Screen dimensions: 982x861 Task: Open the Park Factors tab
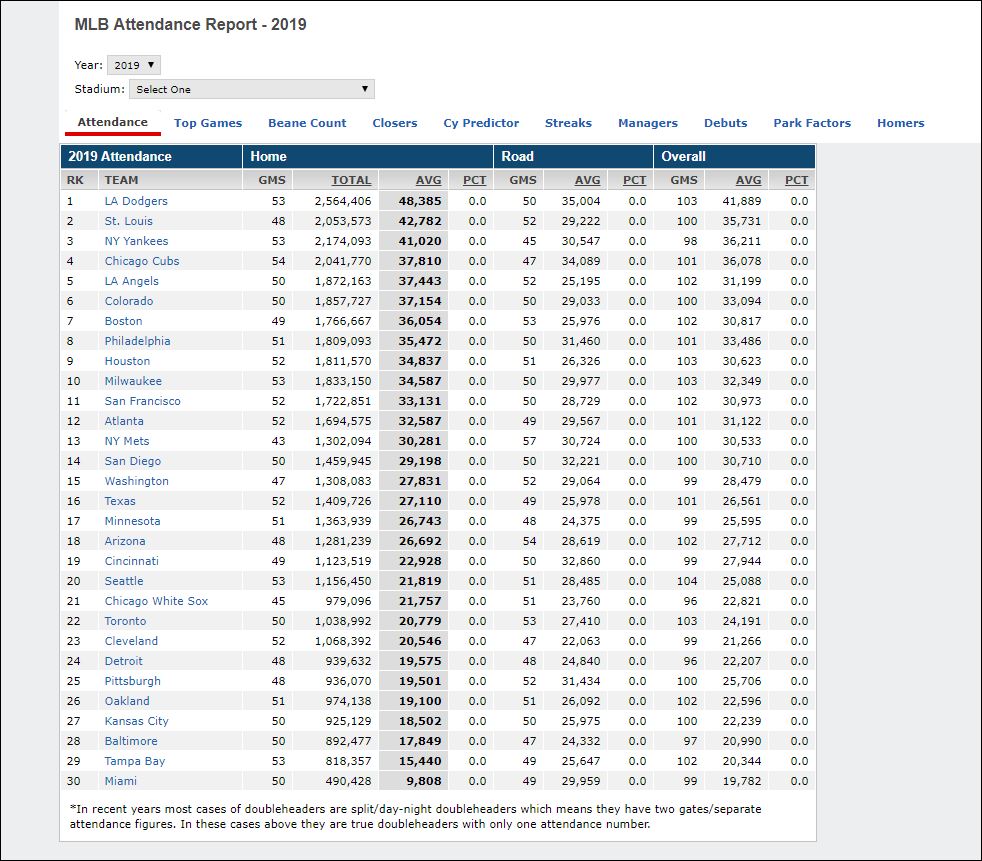812,123
